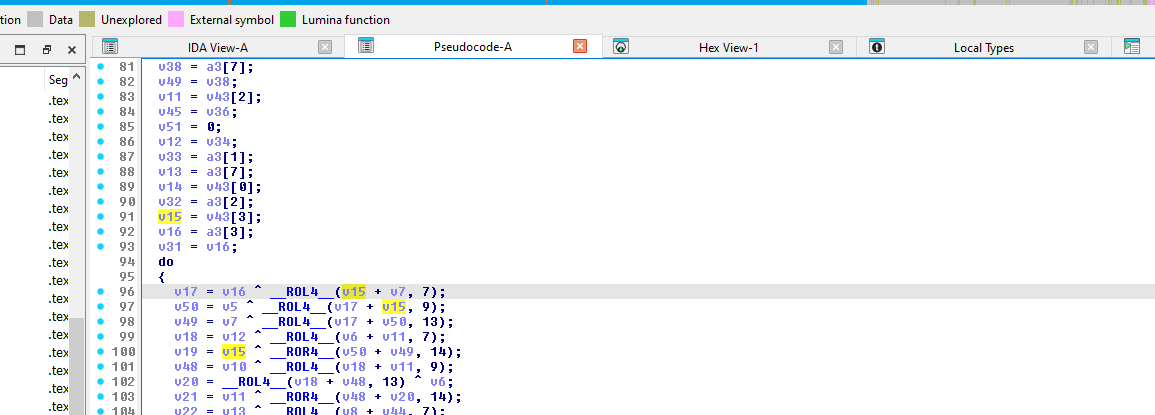This screenshot has height=415, width=1155.
Task: Click the rightmost partially visible tab icon
Action: (1132, 47)
